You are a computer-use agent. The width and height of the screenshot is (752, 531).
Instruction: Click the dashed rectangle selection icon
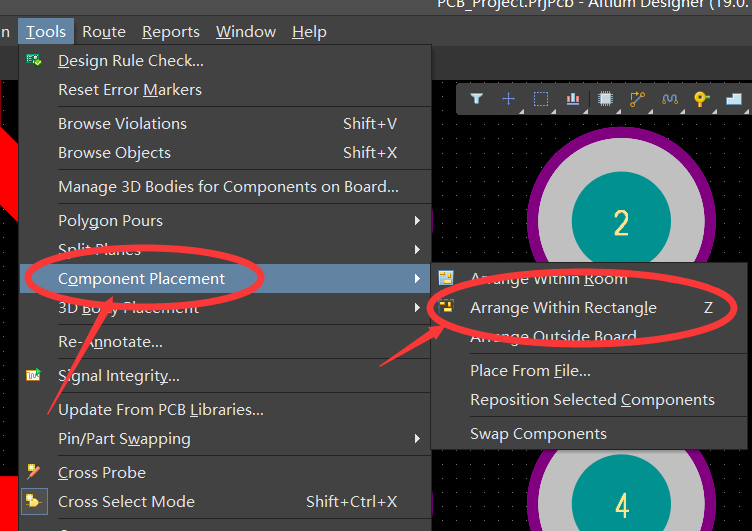point(541,99)
